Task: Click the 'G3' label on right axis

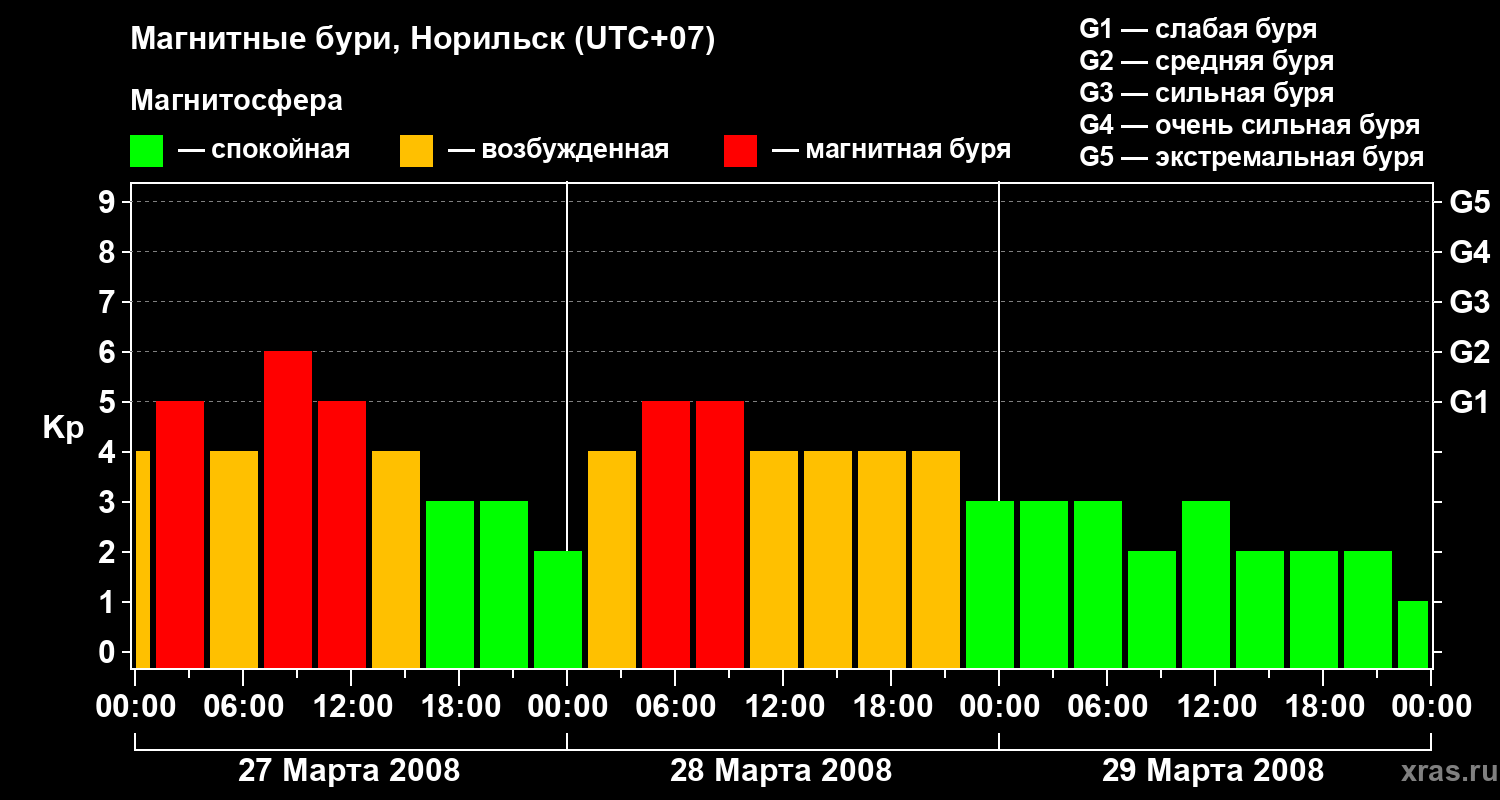Action: click(1469, 302)
